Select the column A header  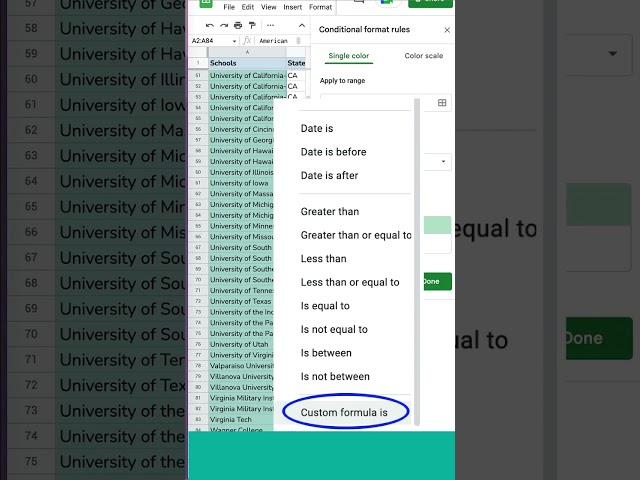tap(247, 52)
